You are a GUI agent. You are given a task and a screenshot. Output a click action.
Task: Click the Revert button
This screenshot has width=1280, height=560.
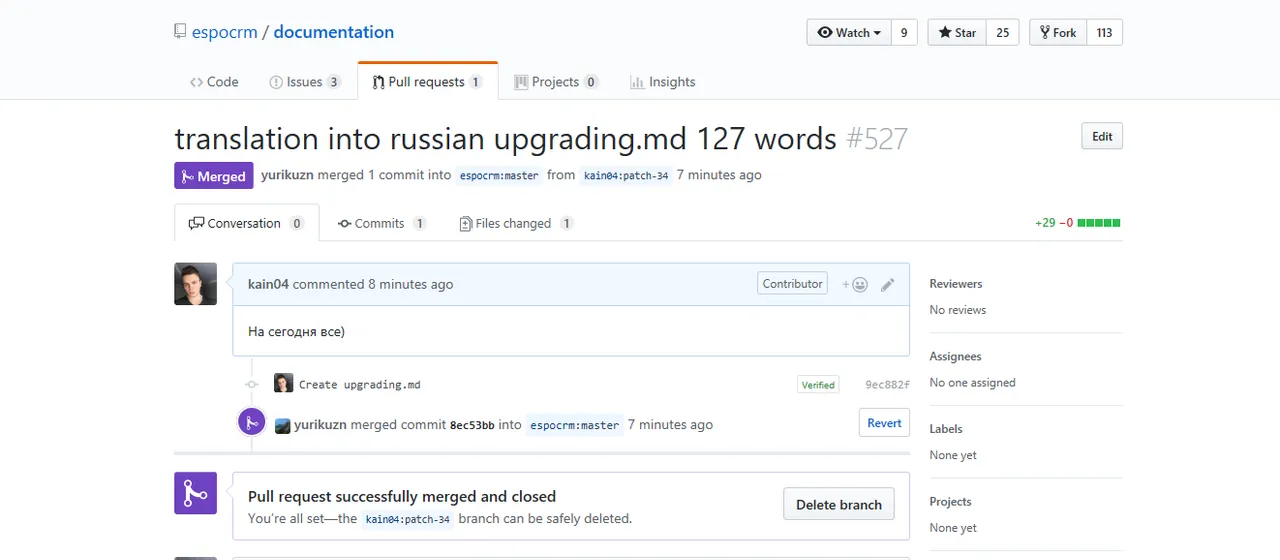pos(884,423)
